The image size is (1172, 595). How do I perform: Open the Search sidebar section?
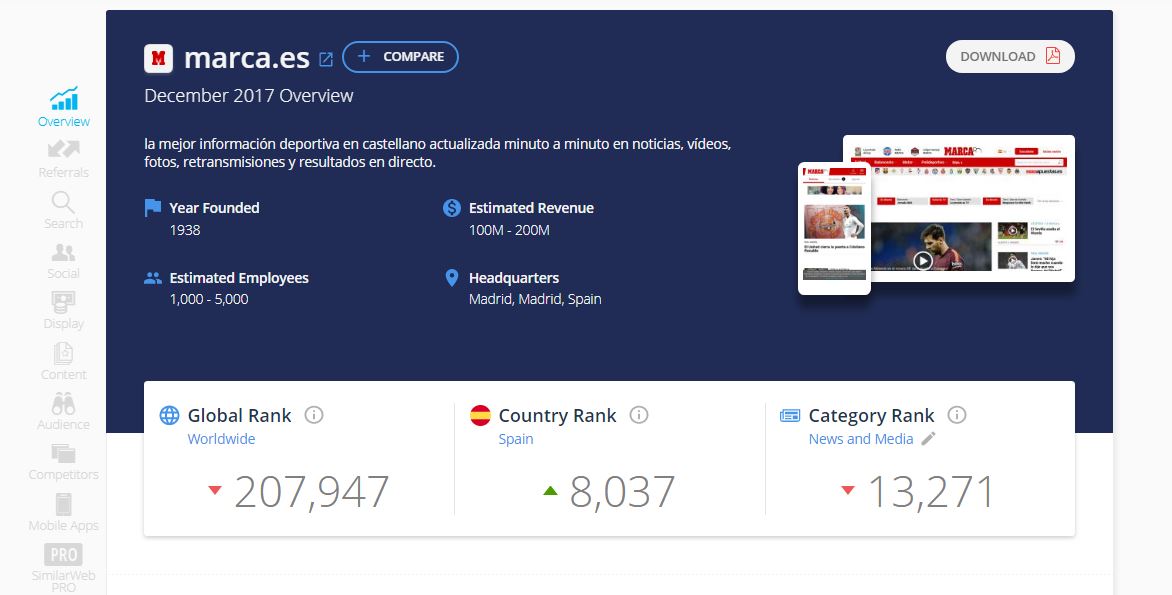pyautogui.click(x=64, y=210)
